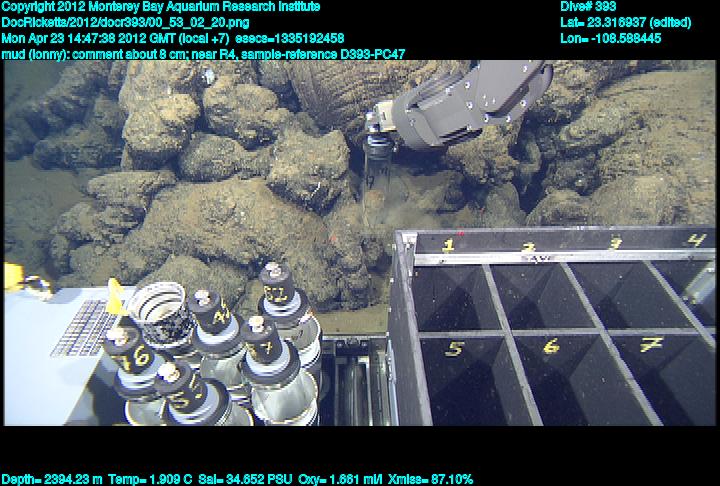Click the copyright Monterey Bay Aquarium text
The height and width of the screenshot is (486, 720).
click(161, 6)
